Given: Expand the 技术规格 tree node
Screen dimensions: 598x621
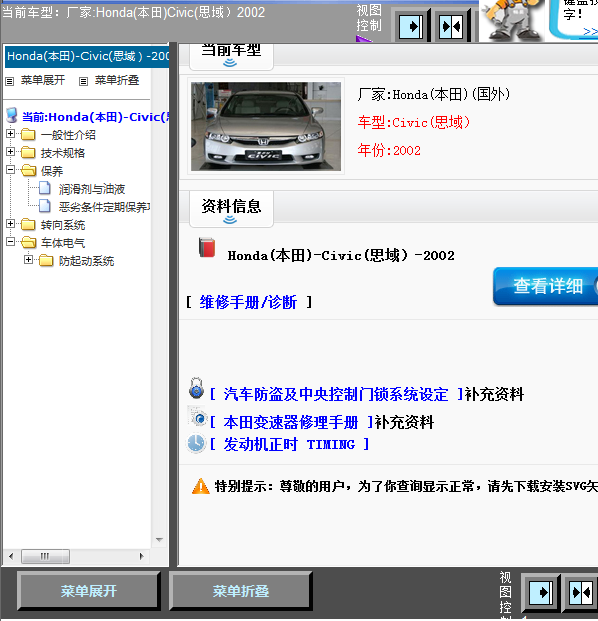Looking at the screenshot, I should point(11,152).
